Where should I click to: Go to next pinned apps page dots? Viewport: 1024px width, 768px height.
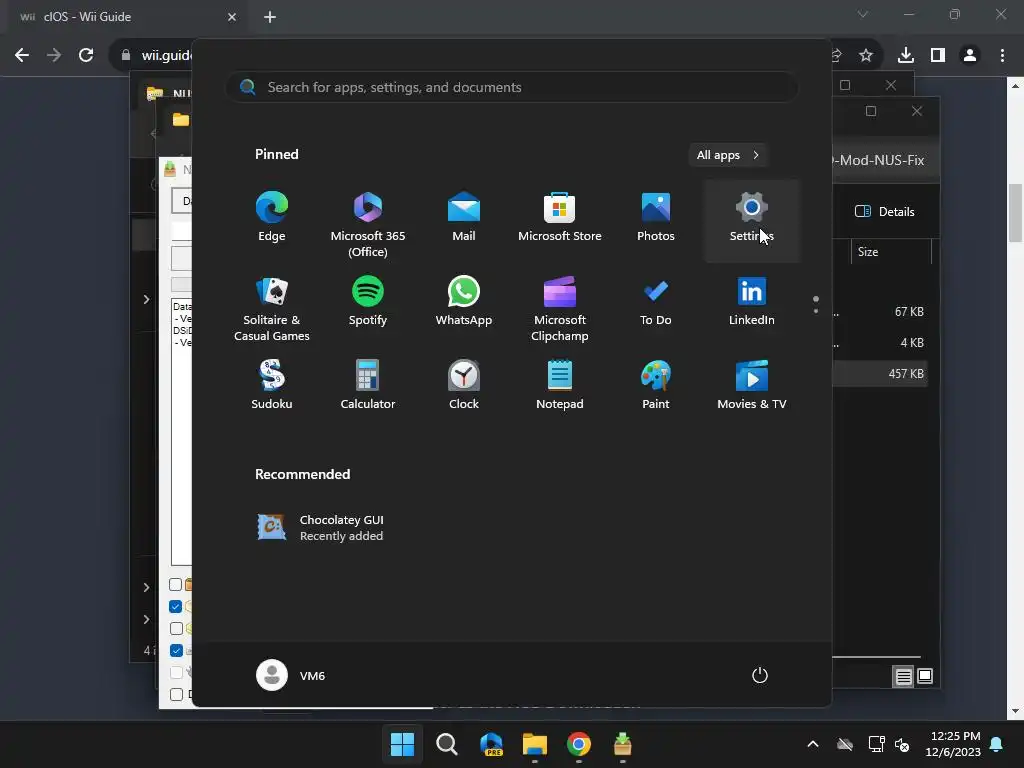click(816, 304)
